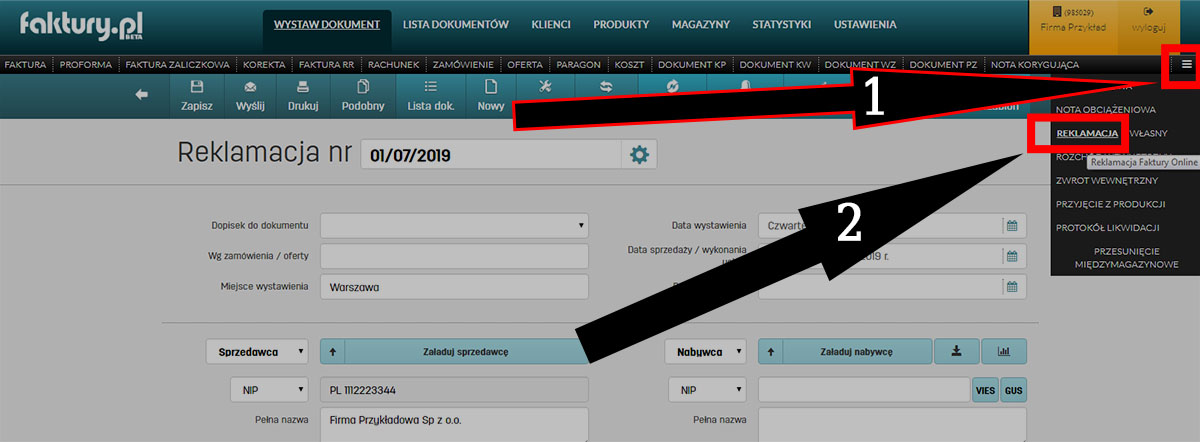The image size is (1200, 442).
Task: Open the Sprzedawca dropdown
Action: (x=258, y=351)
